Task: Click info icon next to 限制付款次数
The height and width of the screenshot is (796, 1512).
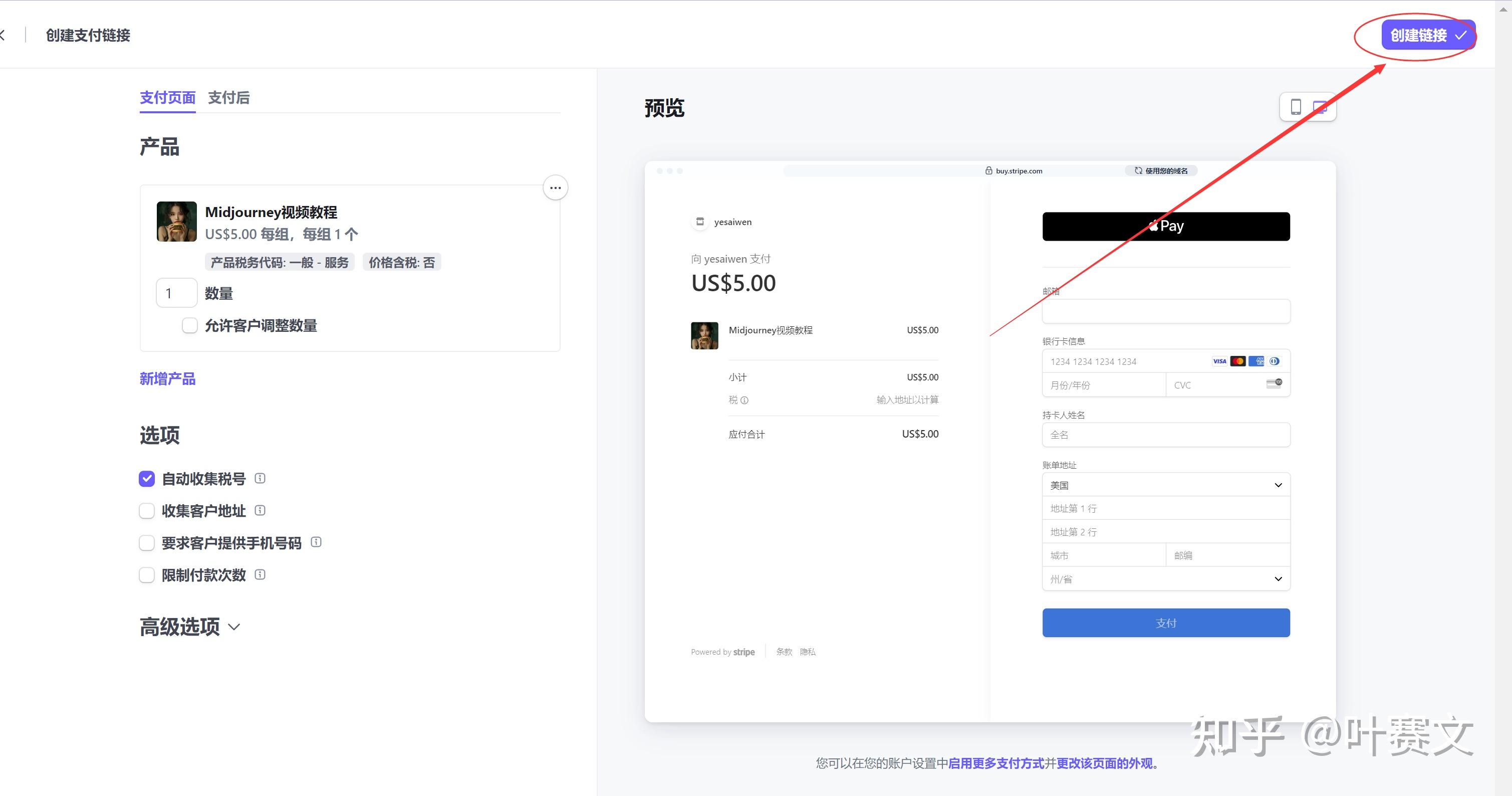Action: (260, 574)
